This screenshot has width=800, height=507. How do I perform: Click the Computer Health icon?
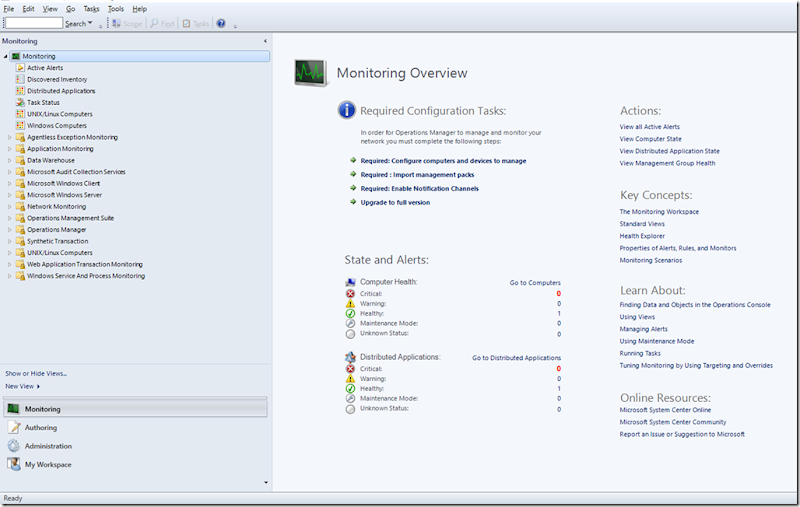coord(350,282)
